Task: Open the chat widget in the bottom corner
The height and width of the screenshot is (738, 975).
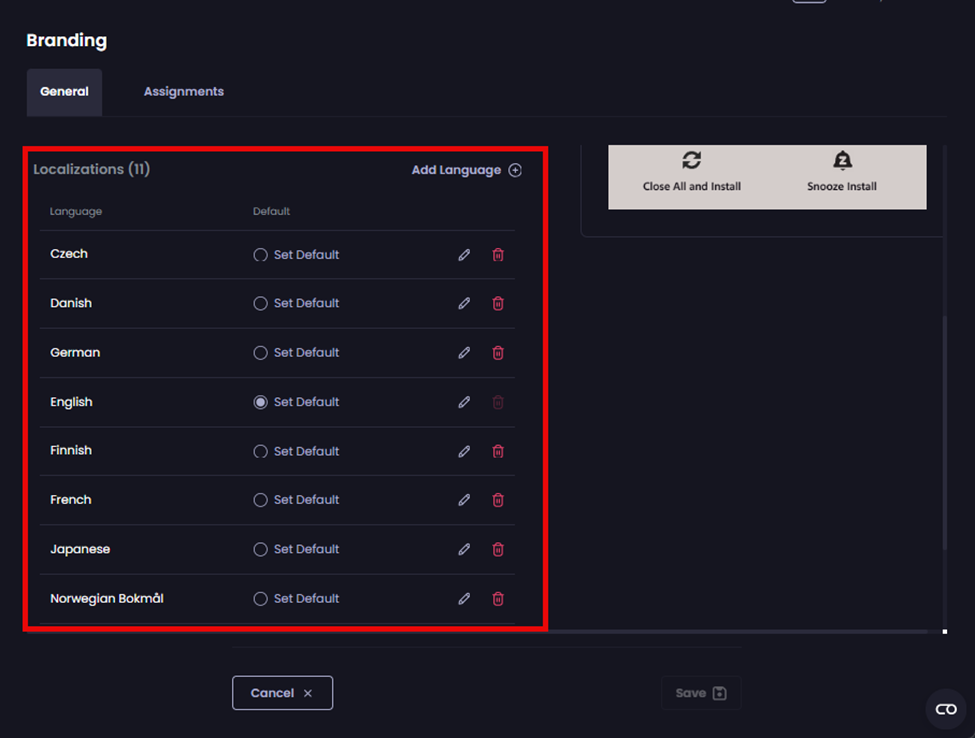Action: (x=944, y=709)
